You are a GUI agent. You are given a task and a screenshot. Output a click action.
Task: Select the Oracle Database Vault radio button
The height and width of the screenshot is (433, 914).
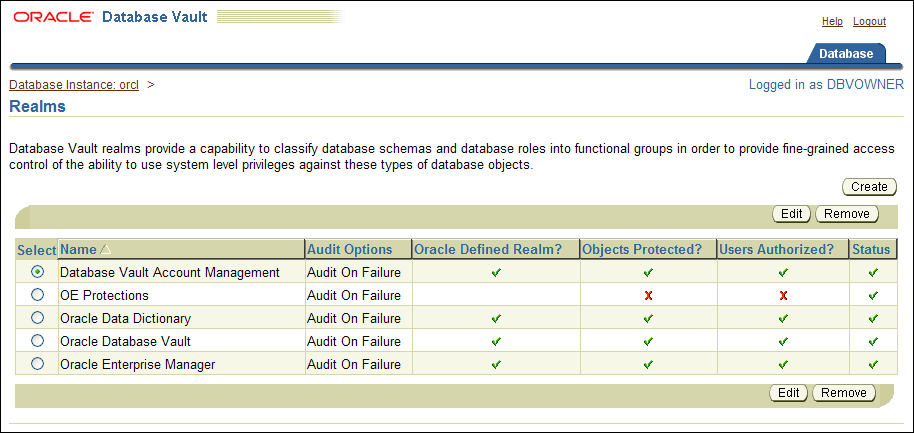(38, 341)
